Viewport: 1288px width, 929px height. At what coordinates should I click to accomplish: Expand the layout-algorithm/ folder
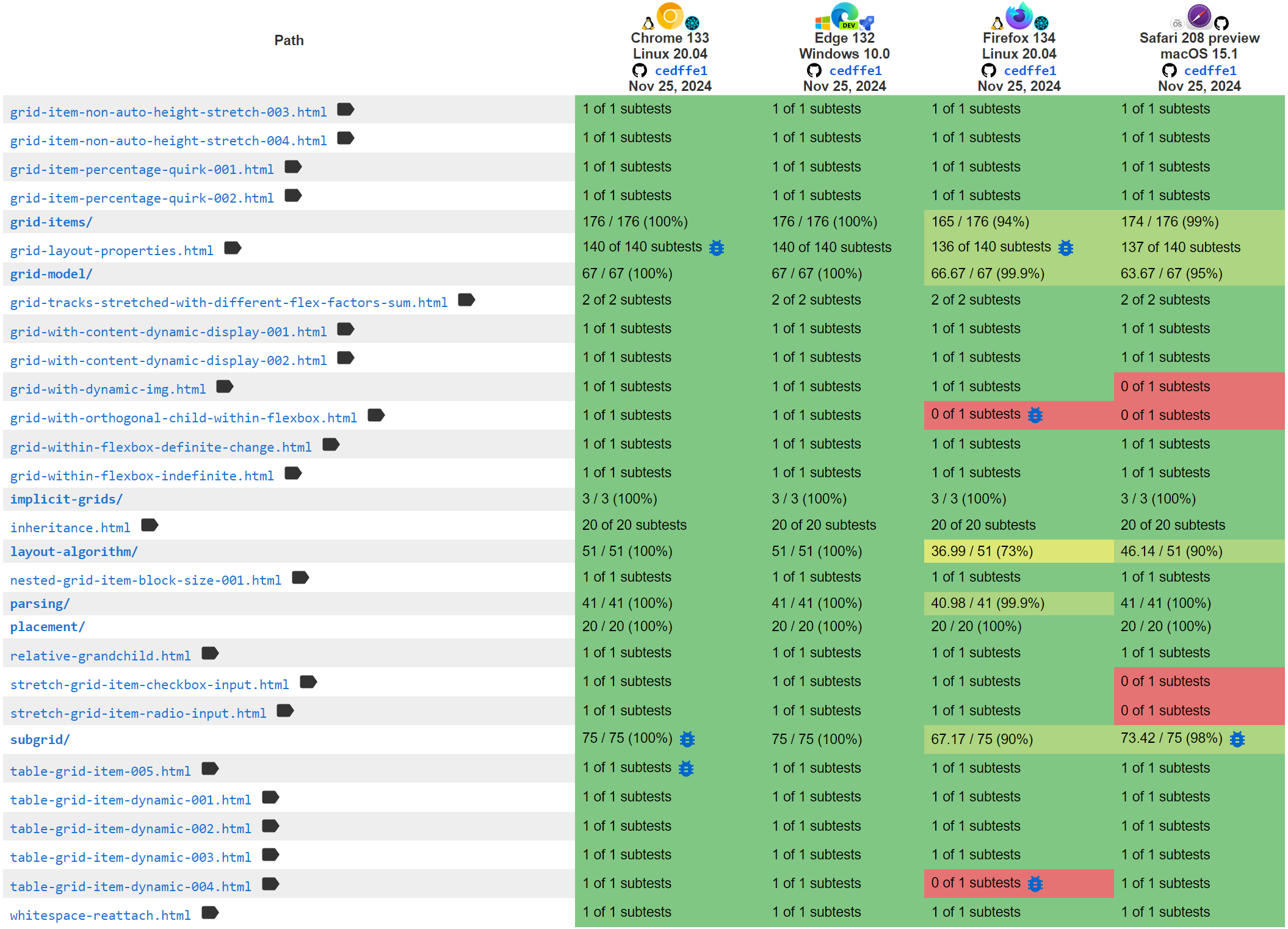pyautogui.click(x=73, y=551)
